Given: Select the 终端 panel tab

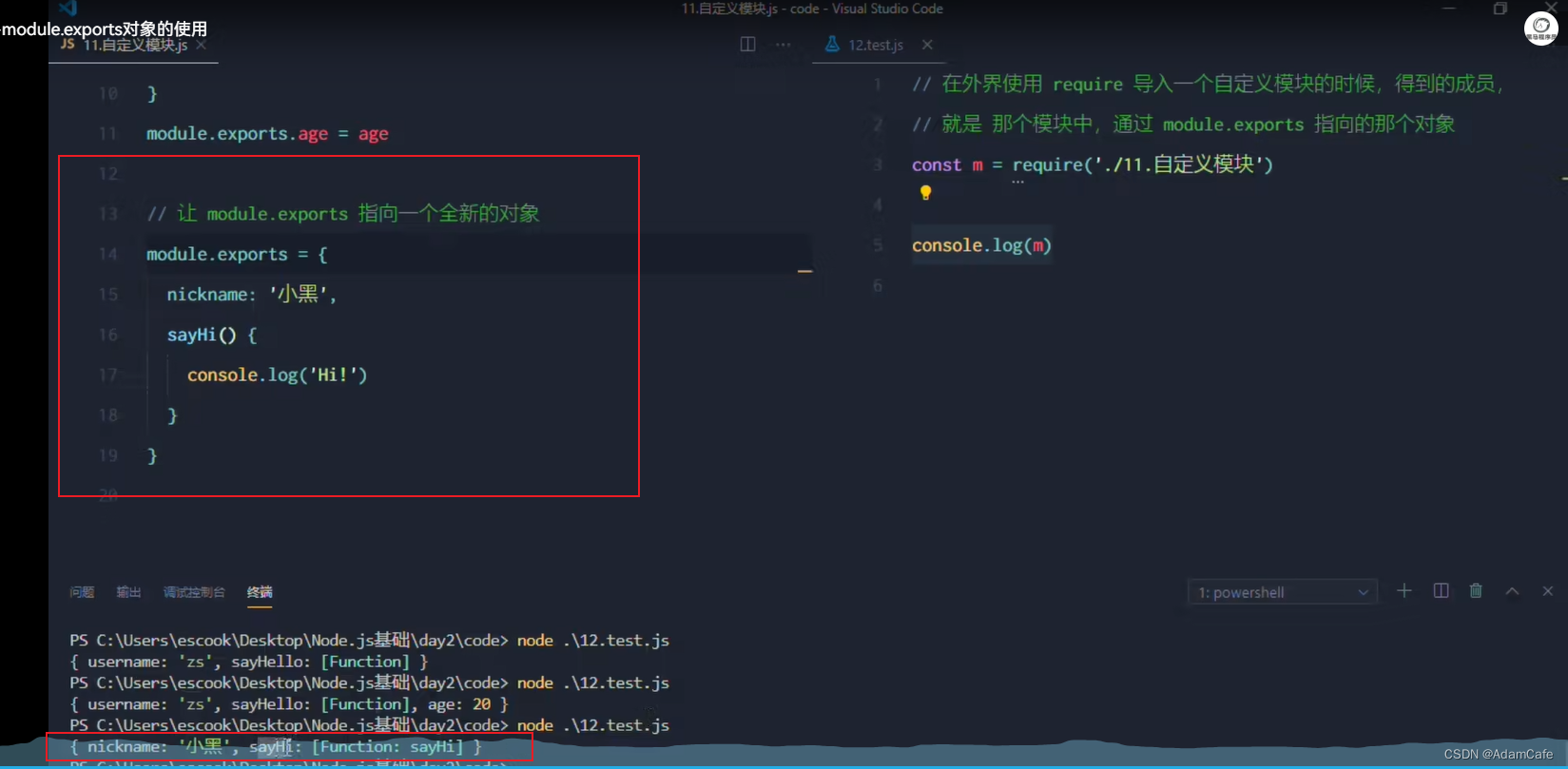Looking at the screenshot, I should tap(260, 592).
